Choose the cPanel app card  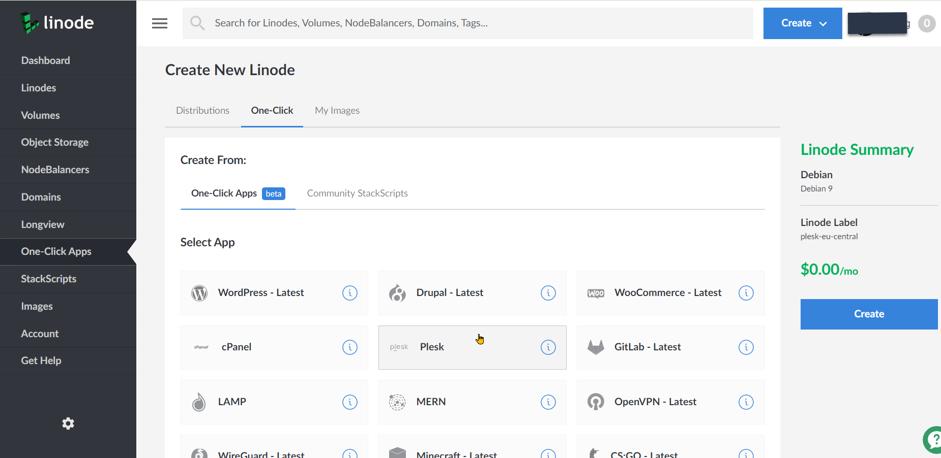(x=274, y=347)
